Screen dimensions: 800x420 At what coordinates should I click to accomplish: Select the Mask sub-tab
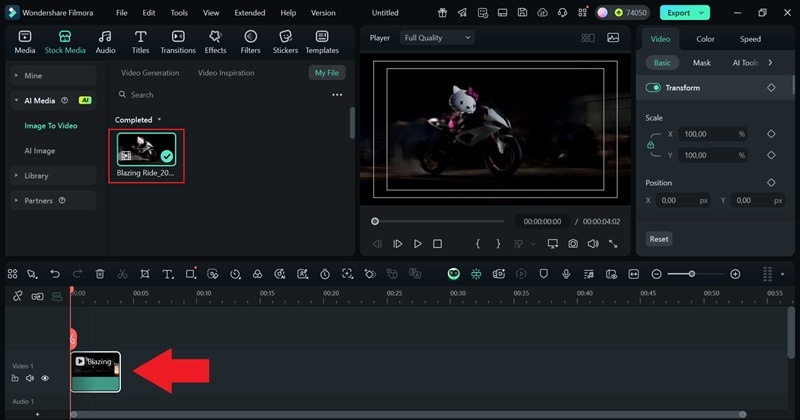[702, 63]
